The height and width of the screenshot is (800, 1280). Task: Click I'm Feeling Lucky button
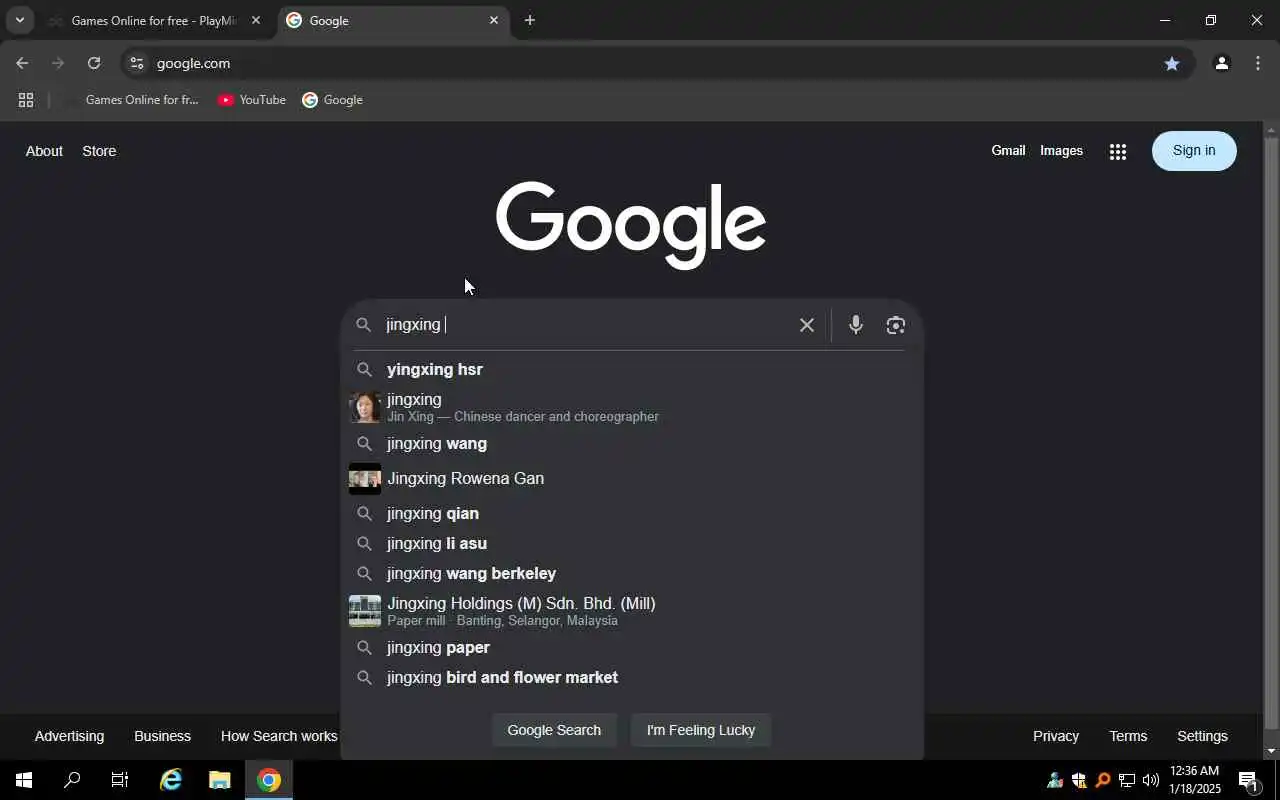coord(701,730)
